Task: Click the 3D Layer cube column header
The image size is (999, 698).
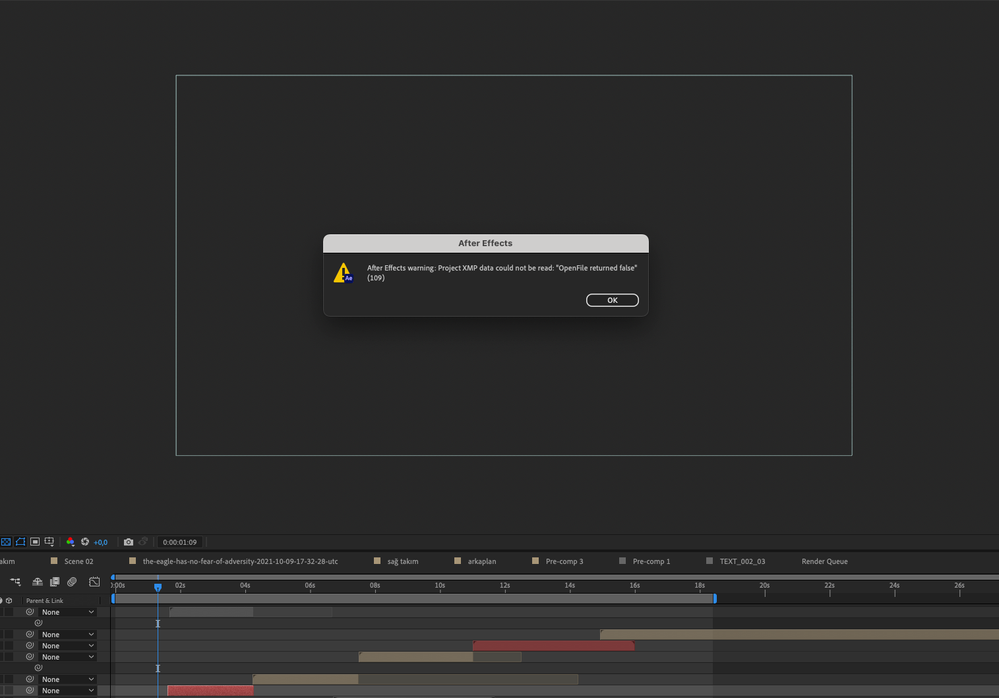Action: coord(9,601)
